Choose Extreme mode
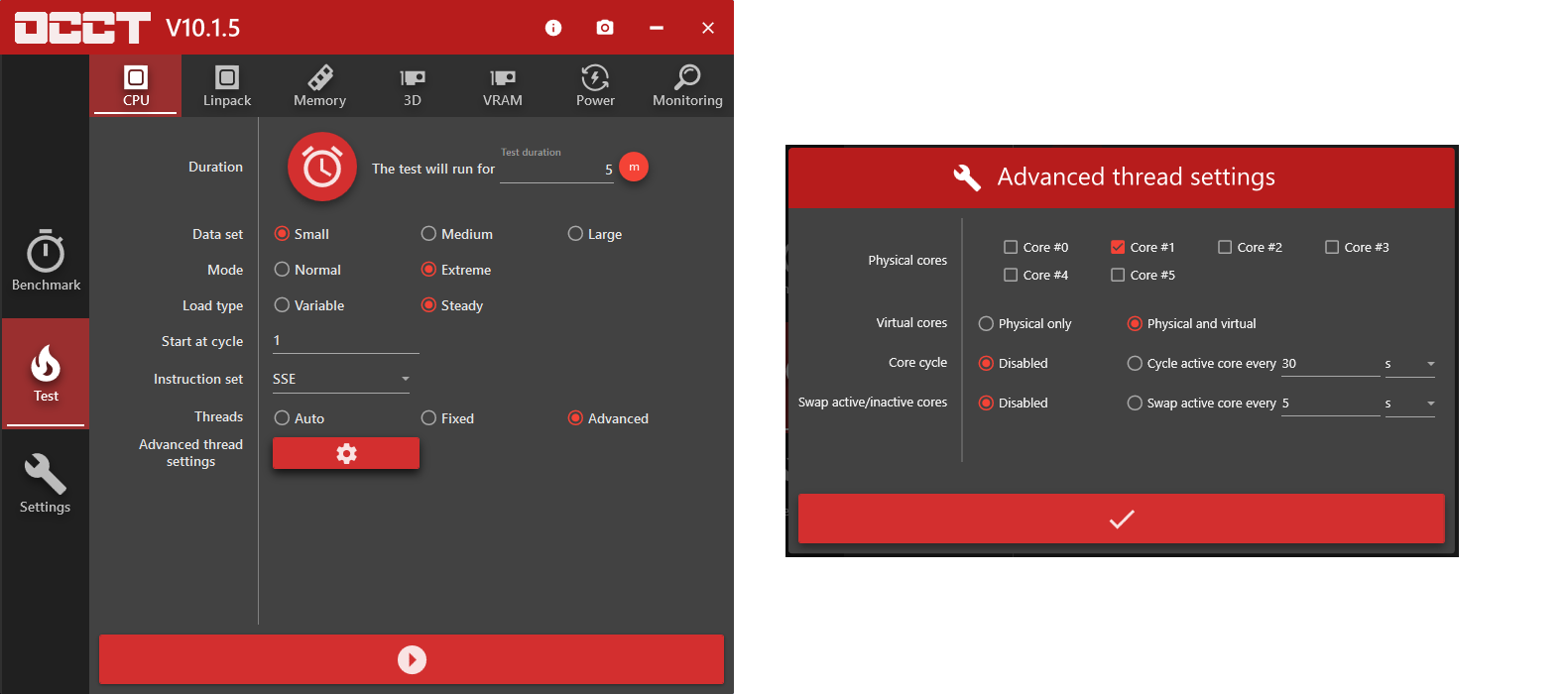This screenshot has height=694, width=1568. 456,270
